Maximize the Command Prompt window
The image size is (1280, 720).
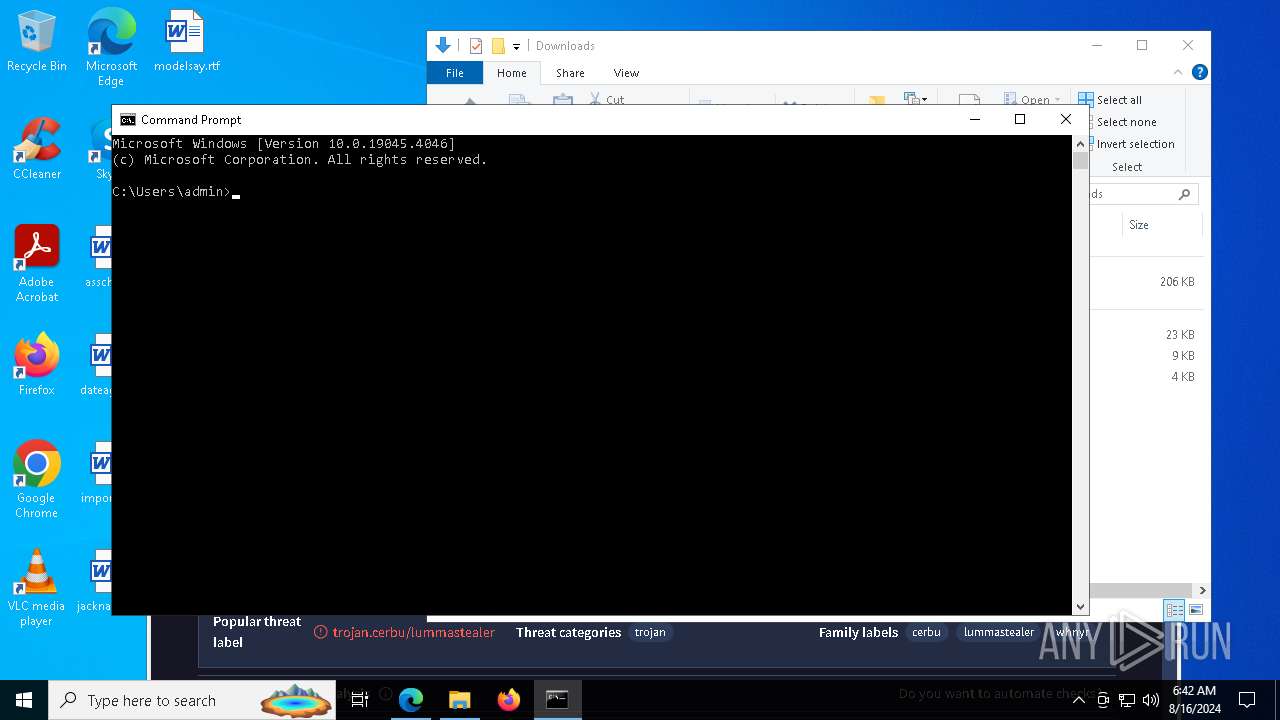pyautogui.click(x=1020, y=120)
